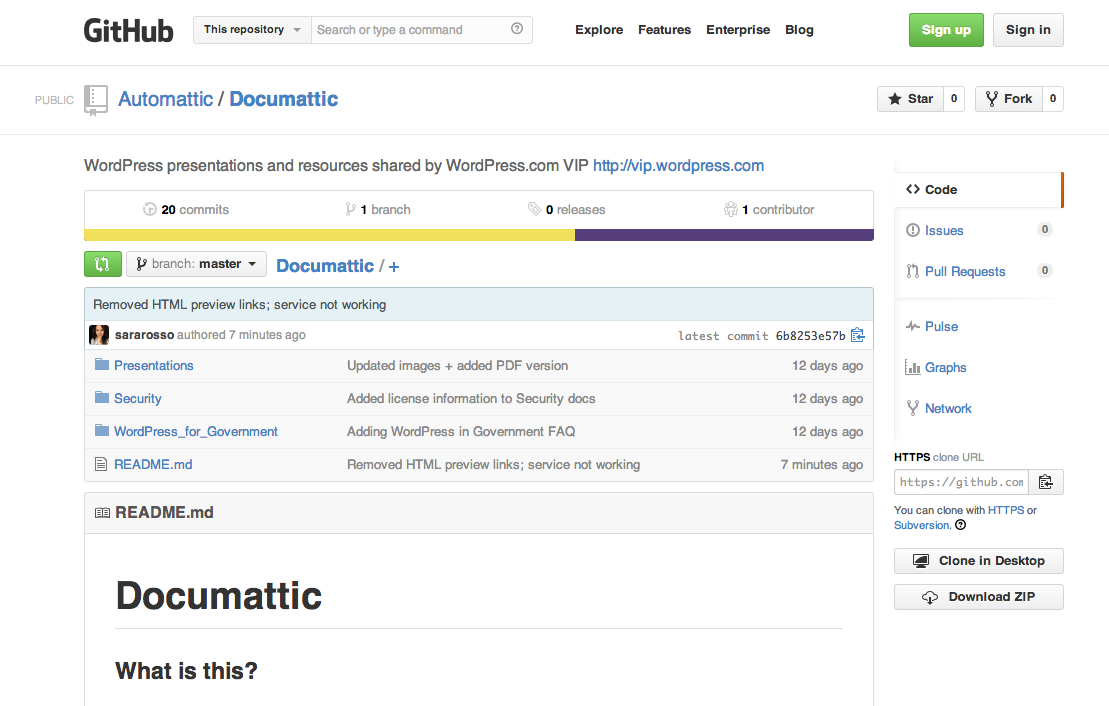Click the Presentations folder icon
The width and height of the screenshot is (1109, 706).
click(102, 364)
